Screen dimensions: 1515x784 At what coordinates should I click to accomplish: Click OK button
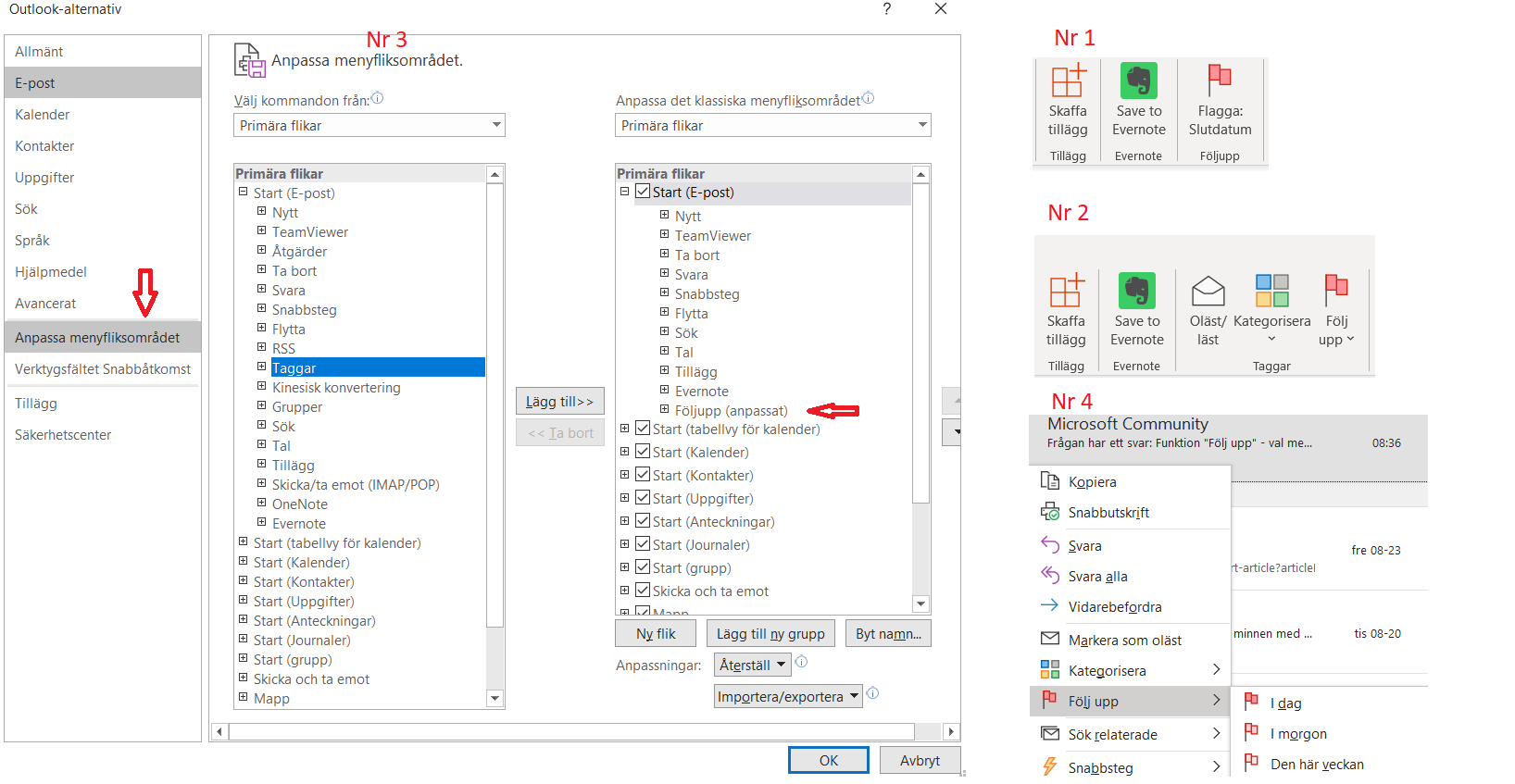point(829,760)
